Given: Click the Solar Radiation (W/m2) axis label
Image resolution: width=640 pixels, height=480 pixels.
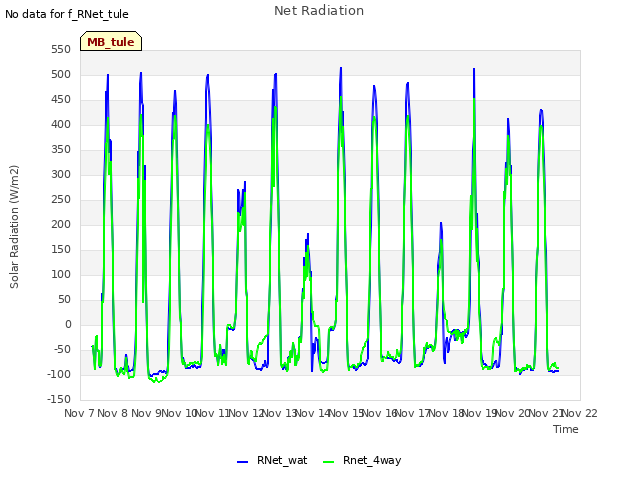Looking at the screenshot, I should [14, 227].
